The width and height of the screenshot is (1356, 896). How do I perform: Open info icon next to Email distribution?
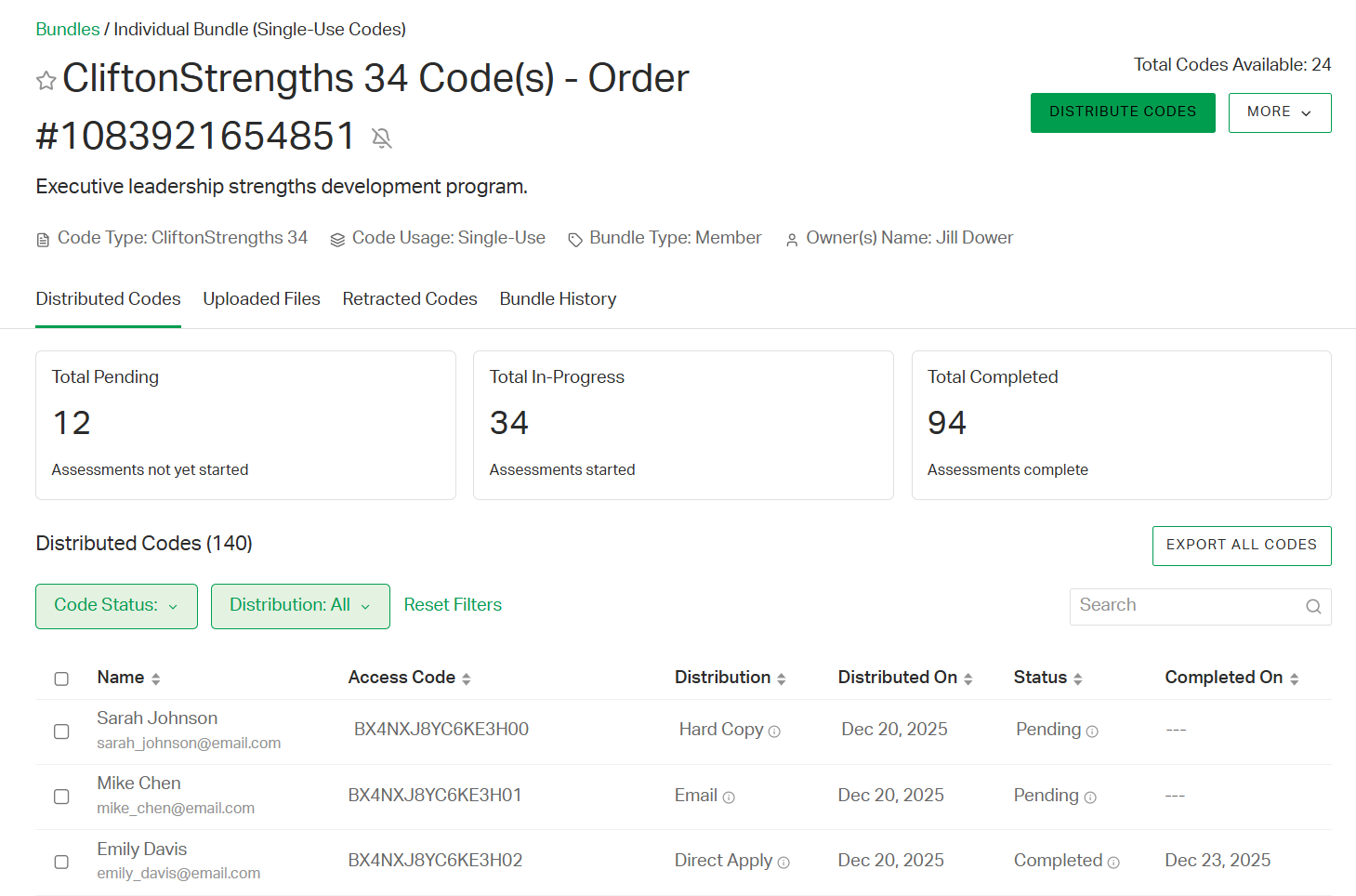click(x=729, y=797)
